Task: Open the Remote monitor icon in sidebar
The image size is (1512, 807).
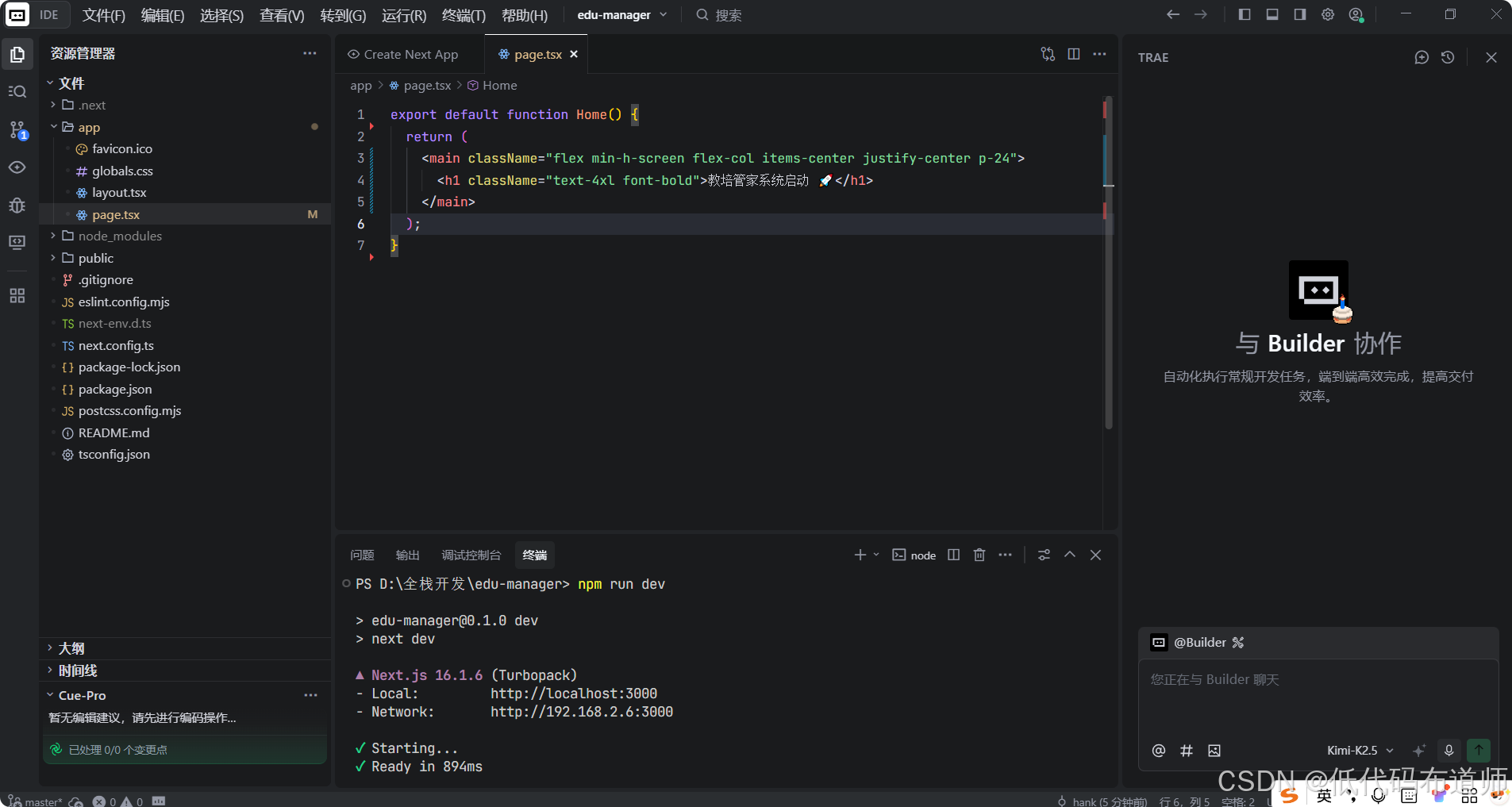Action: coord(17,243)
